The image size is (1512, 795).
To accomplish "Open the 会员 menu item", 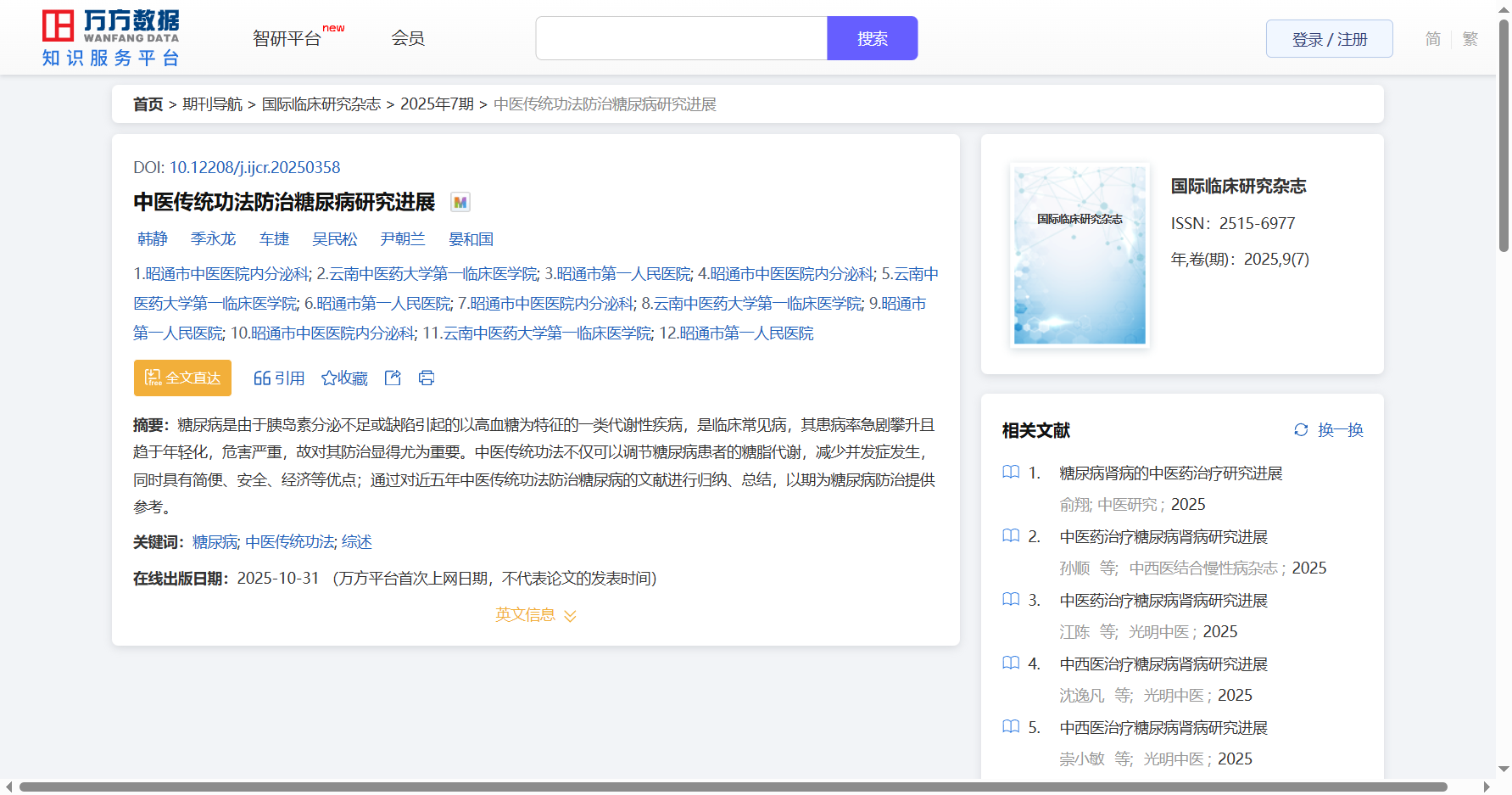I will click(408, 38).
